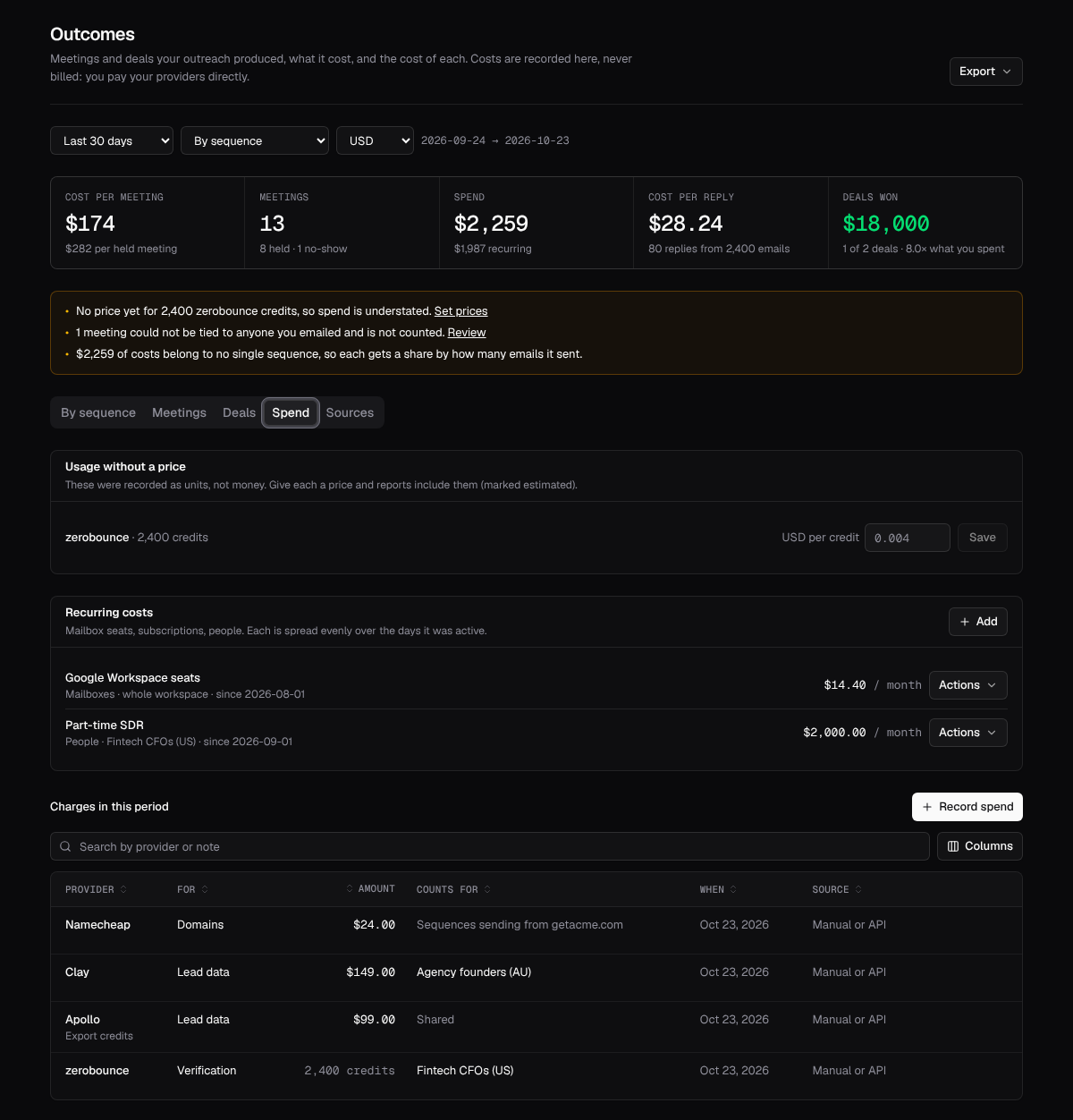The height and width of the screenshot is (1120, 1073).
Task: Click the $14.40 / month amount
Action: point(873,685)
